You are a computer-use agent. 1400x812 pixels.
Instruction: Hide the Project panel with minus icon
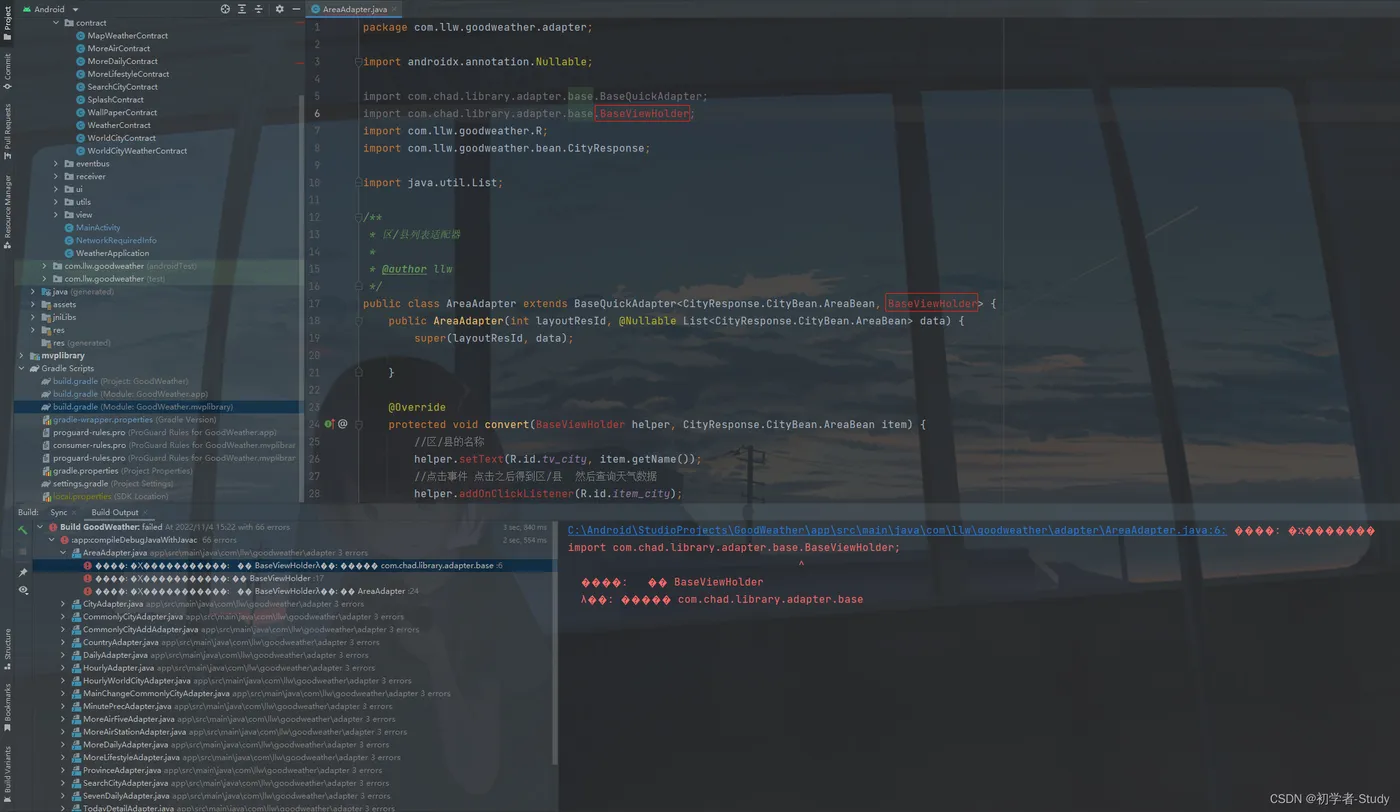point(296,9)
